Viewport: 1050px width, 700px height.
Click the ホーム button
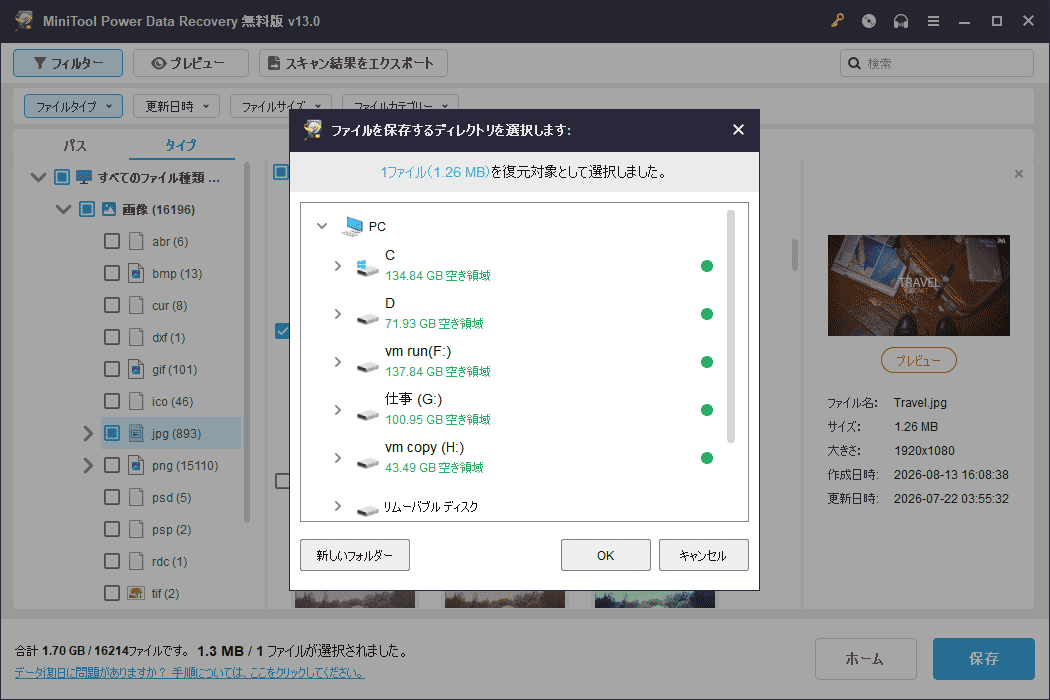coord(865,658)
